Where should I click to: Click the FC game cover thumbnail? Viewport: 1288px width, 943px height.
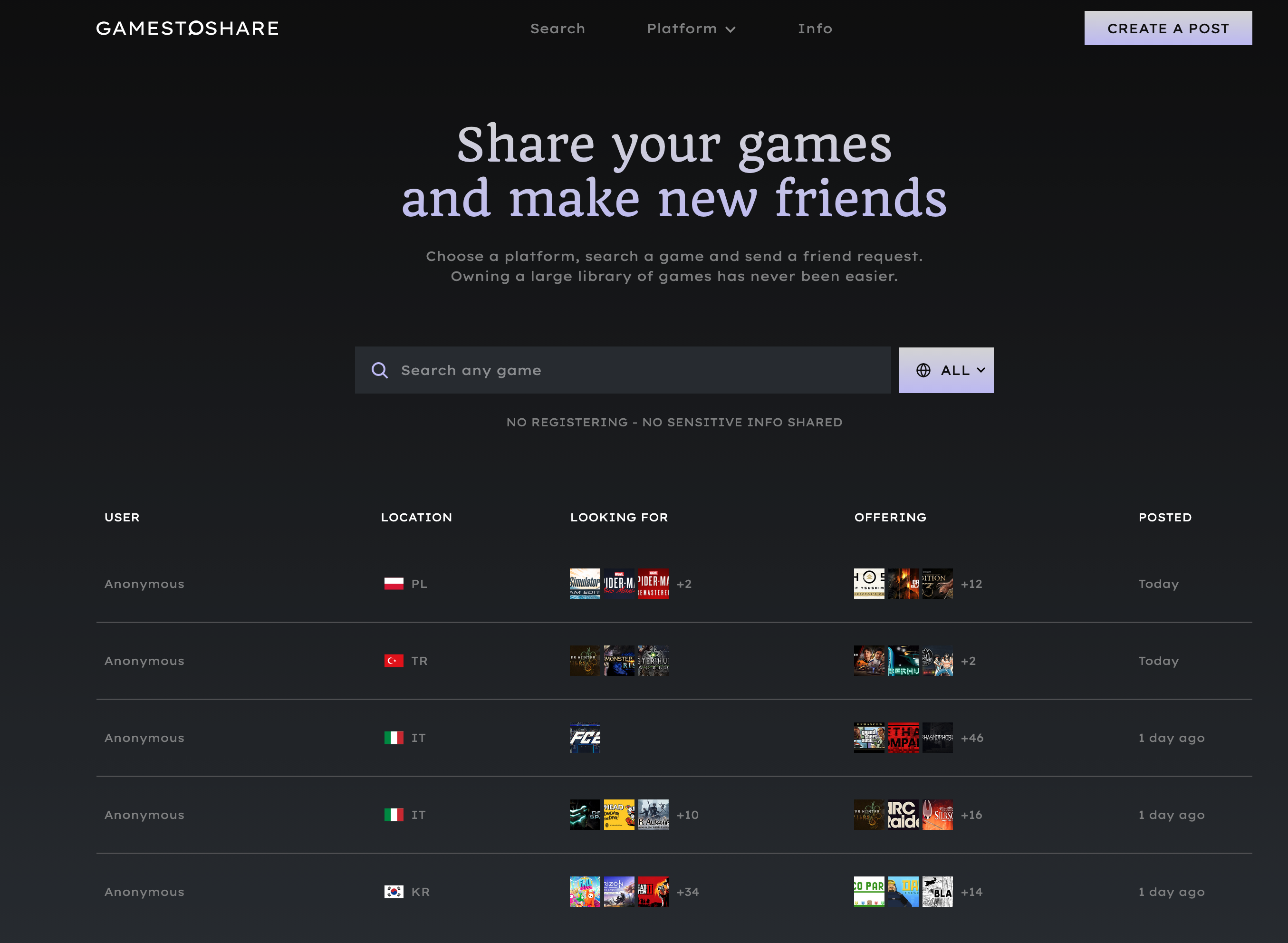585,738
